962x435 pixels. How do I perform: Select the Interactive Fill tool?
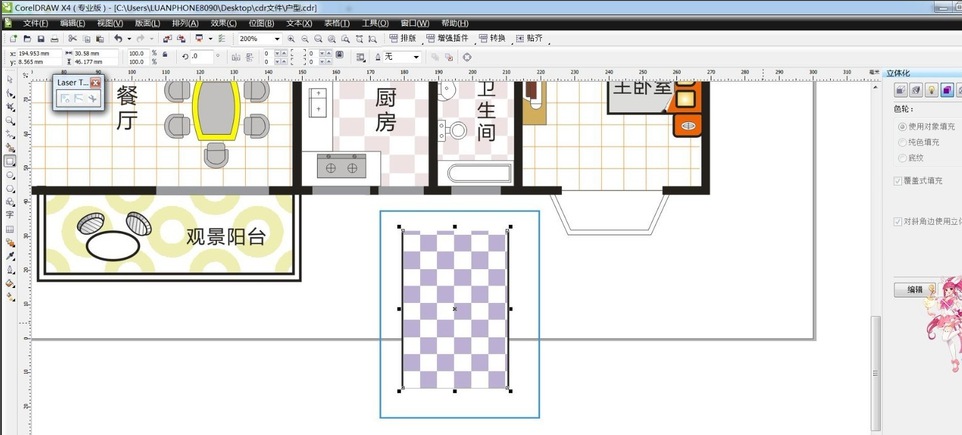pos(10,296)
